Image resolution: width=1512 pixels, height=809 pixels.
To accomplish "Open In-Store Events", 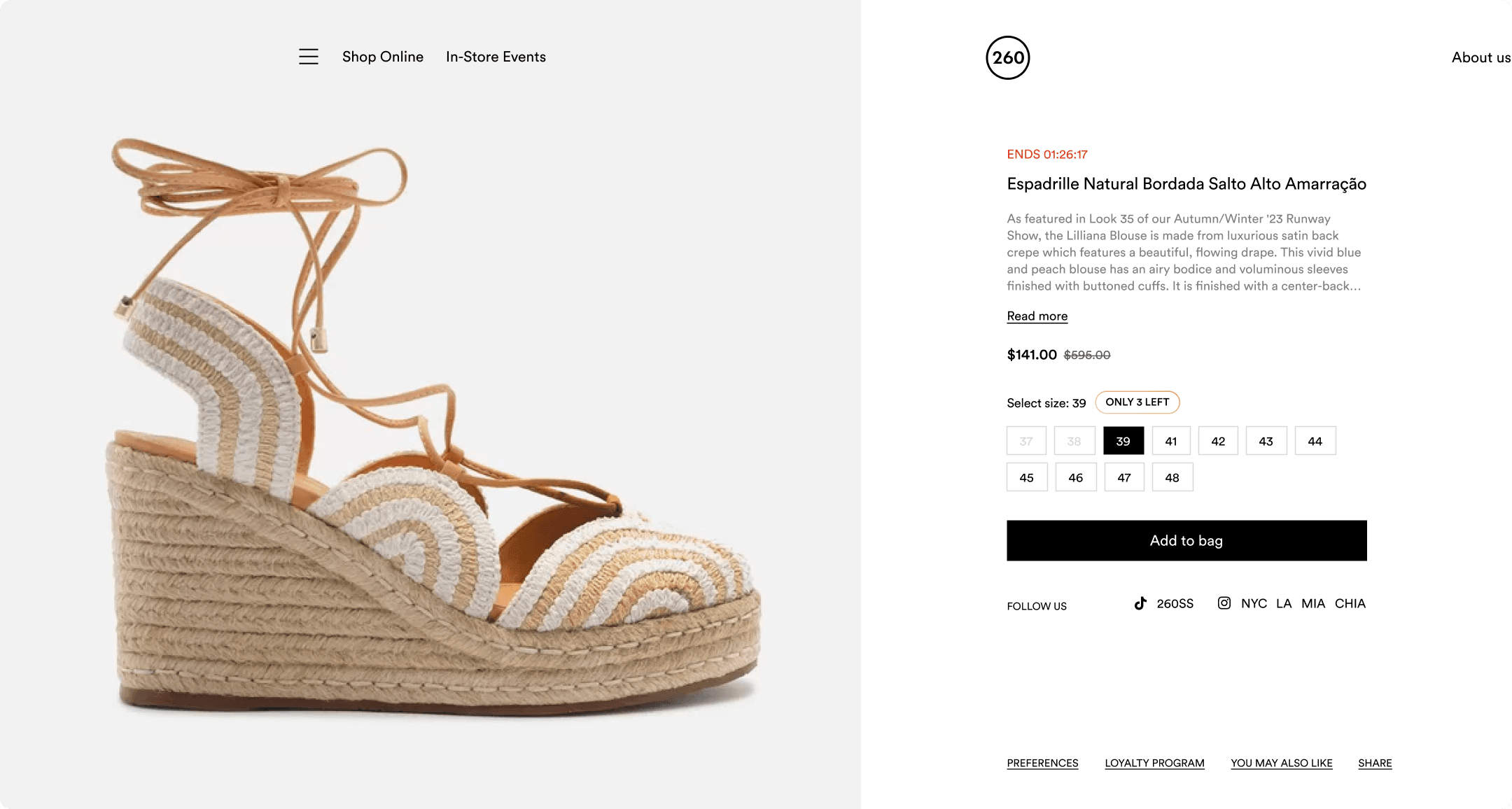I will [496, 57].
